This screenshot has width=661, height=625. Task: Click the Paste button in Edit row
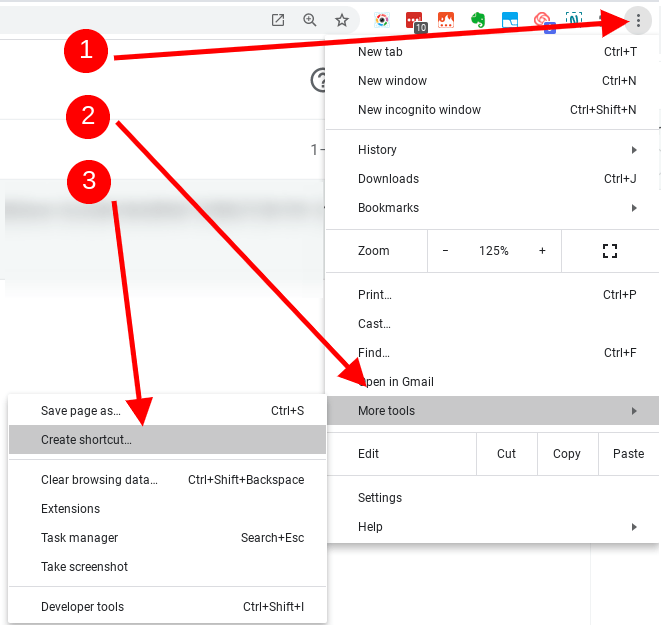tap(629, 454)
